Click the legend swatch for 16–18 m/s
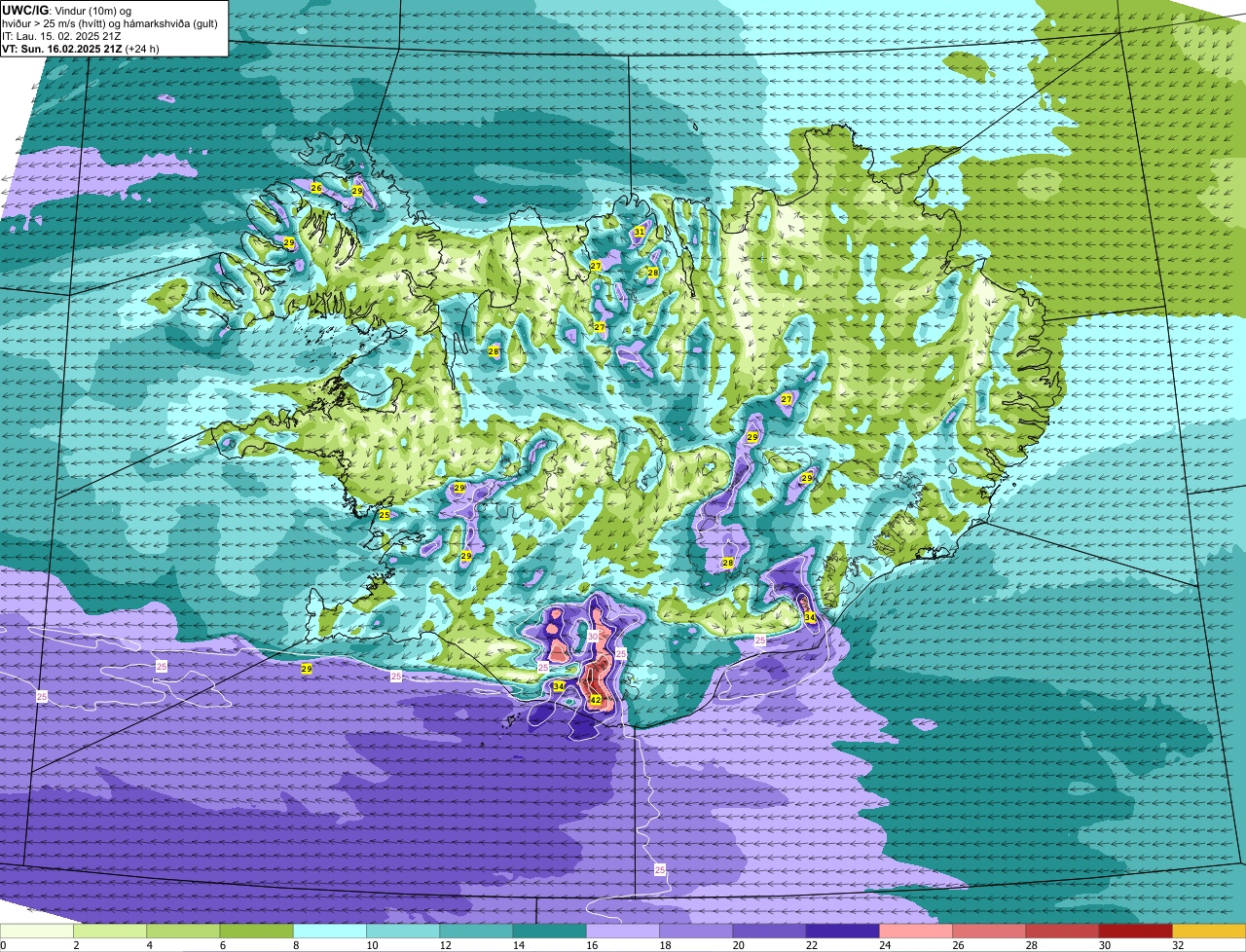This screenshot has width=1246, height=952. [623, 931]
